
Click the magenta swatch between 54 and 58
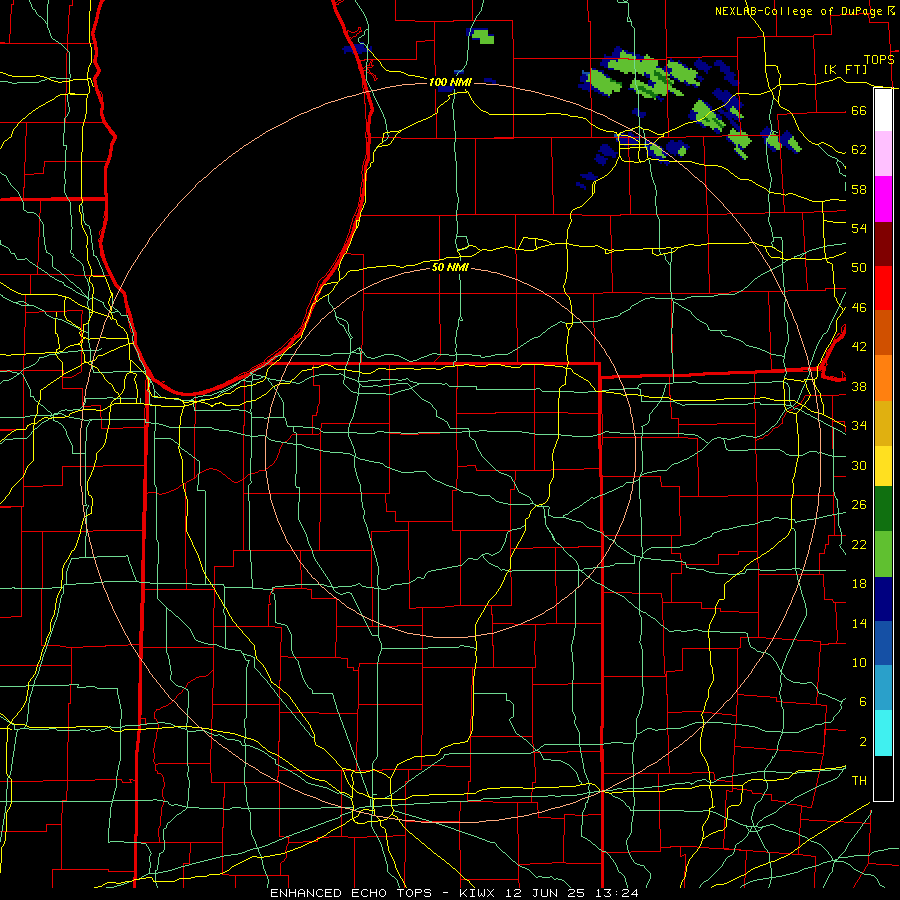(x=883, y=199)
